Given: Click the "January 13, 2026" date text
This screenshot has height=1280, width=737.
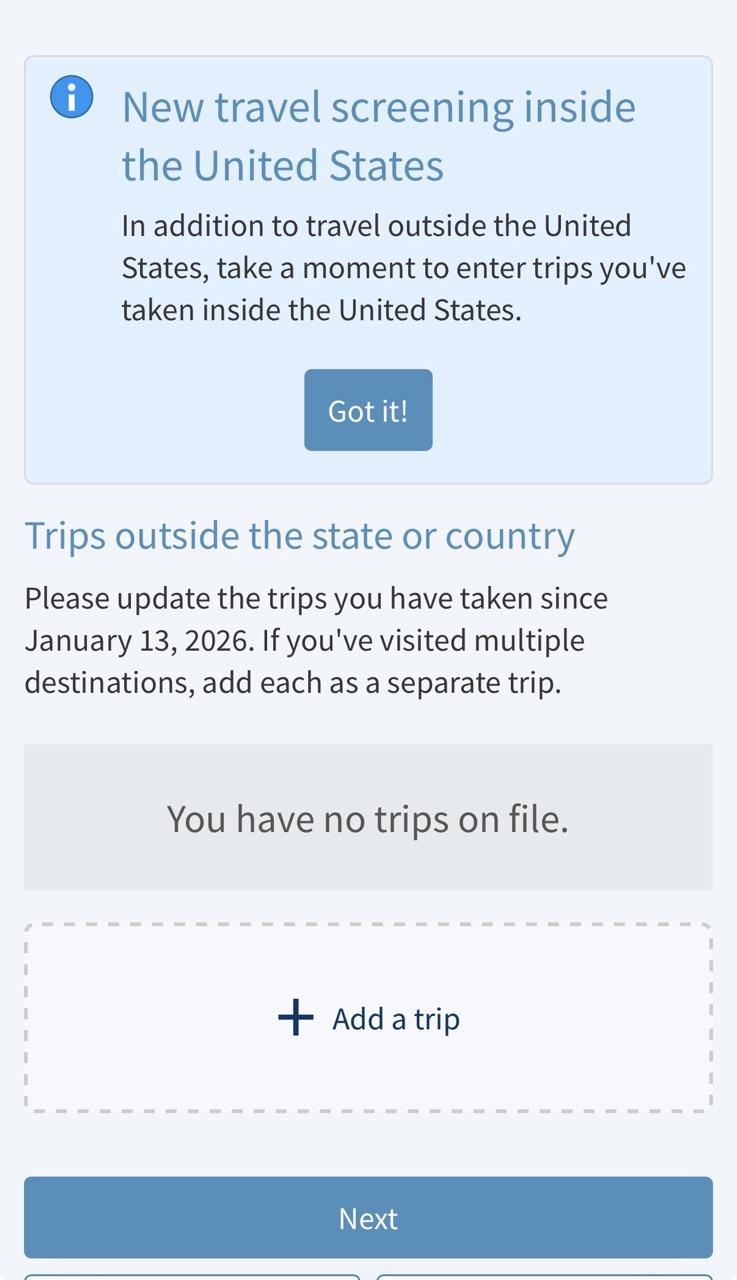Looking at the screenshot, I should coord(138,640).
